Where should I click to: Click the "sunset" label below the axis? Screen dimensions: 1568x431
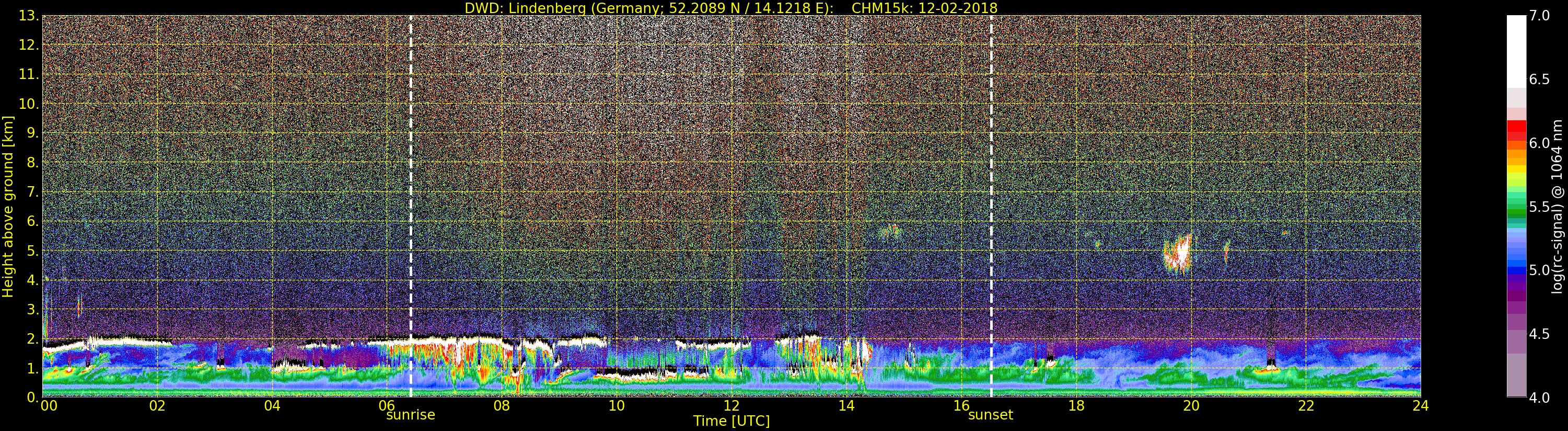[990, 415]
